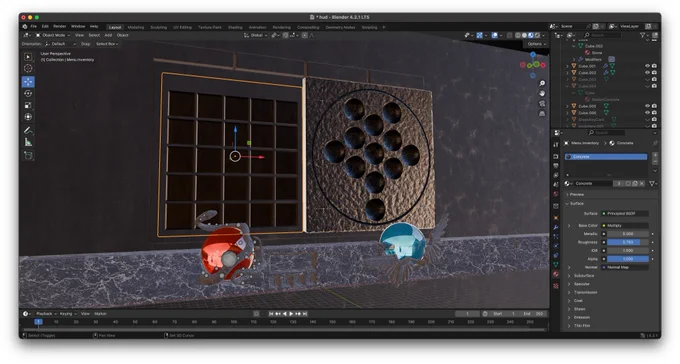
Task: Select the Move tool
Action: [x=28, y=82]
